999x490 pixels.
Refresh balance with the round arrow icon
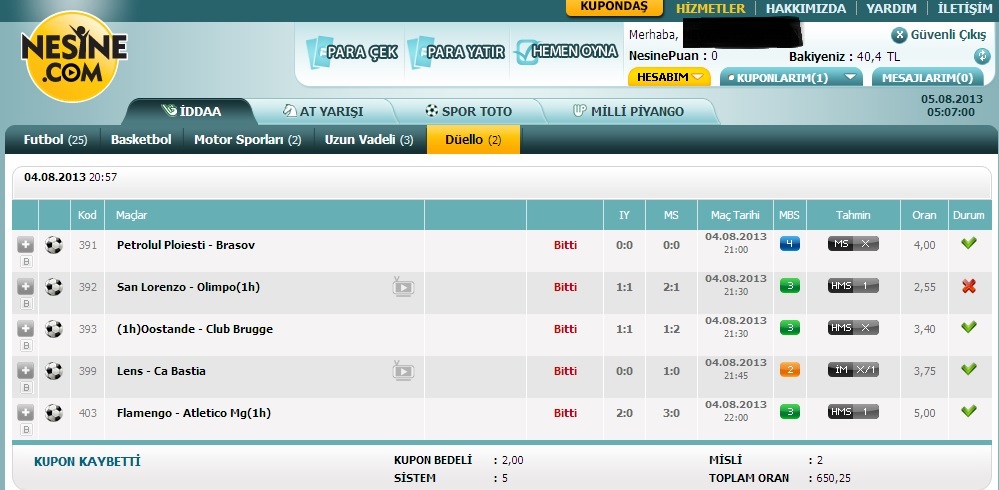[x=982, y=57]
